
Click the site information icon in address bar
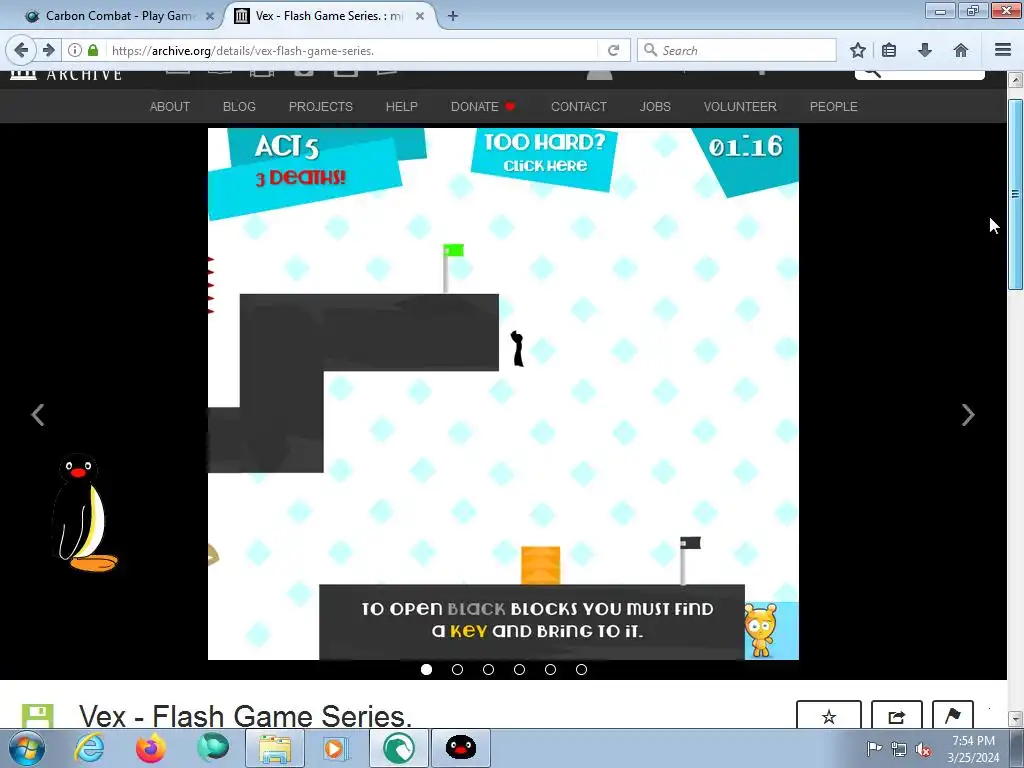pyautogui.click(x=75, y=50)
